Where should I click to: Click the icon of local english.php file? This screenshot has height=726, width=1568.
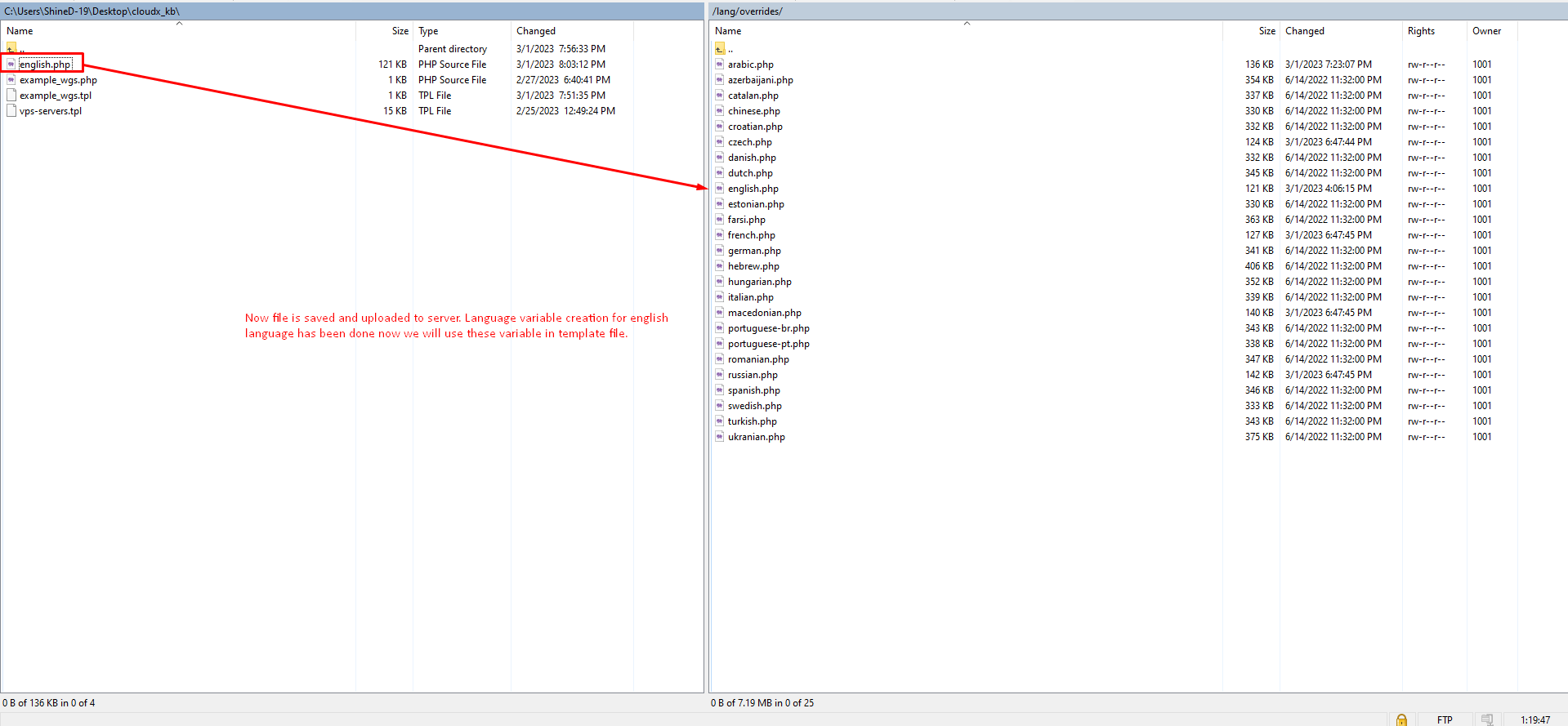click(11, 65)
